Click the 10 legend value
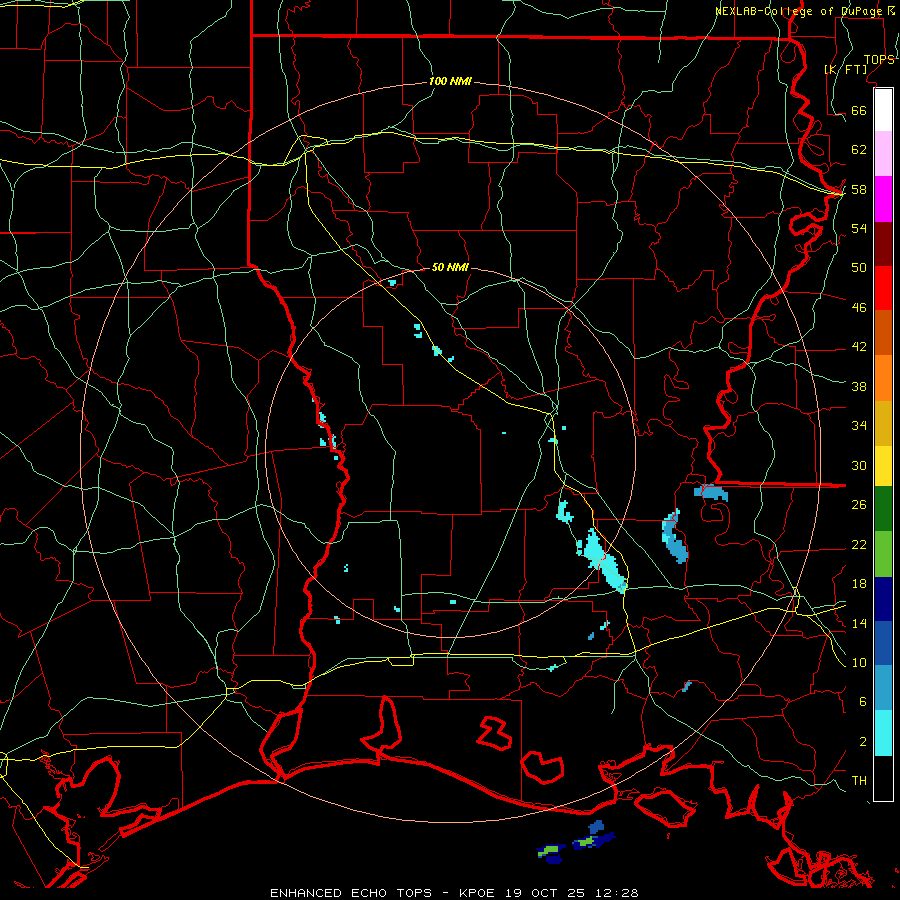 (859, 662)
